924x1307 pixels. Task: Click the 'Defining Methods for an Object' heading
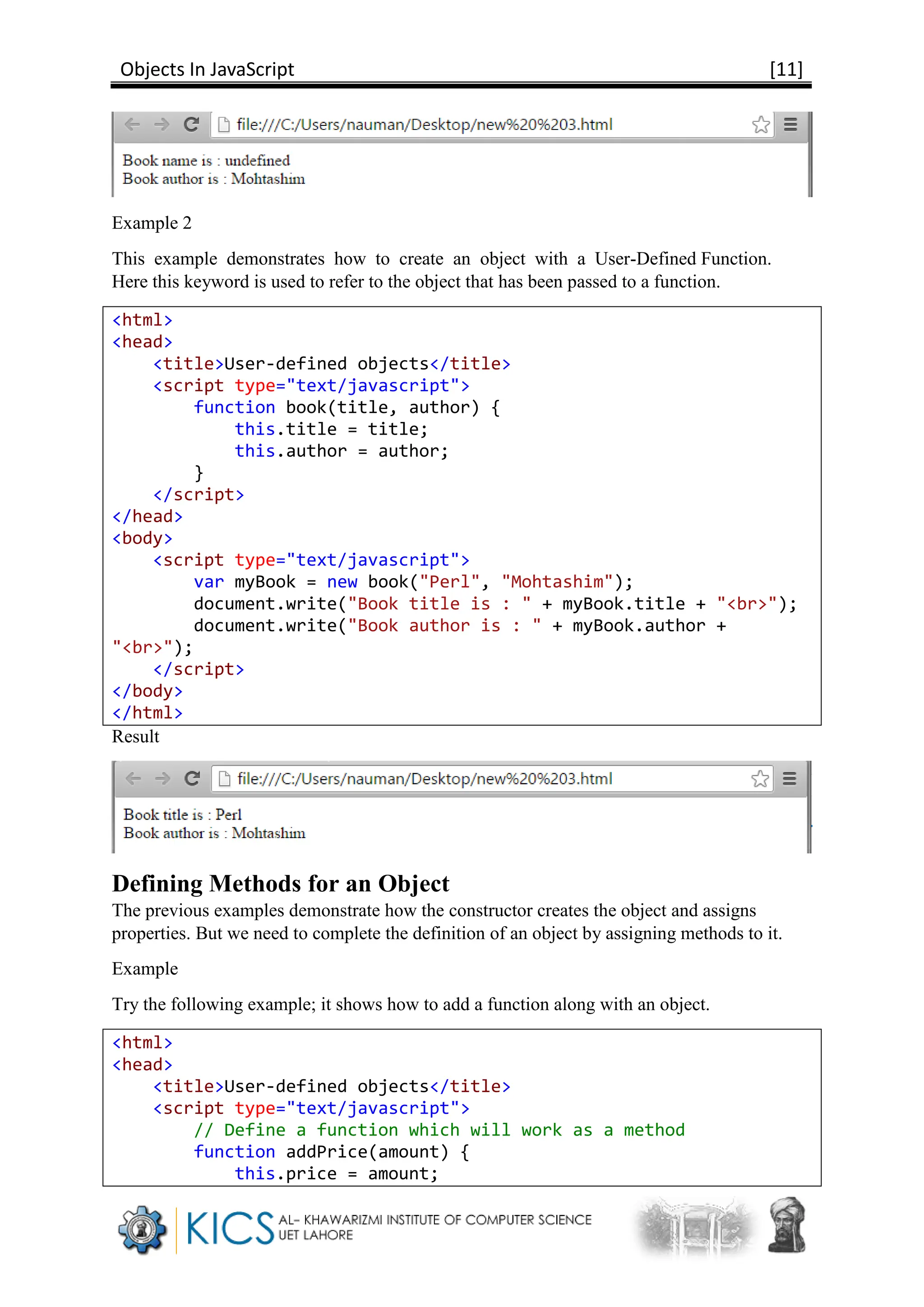click(x=281, y=884)
